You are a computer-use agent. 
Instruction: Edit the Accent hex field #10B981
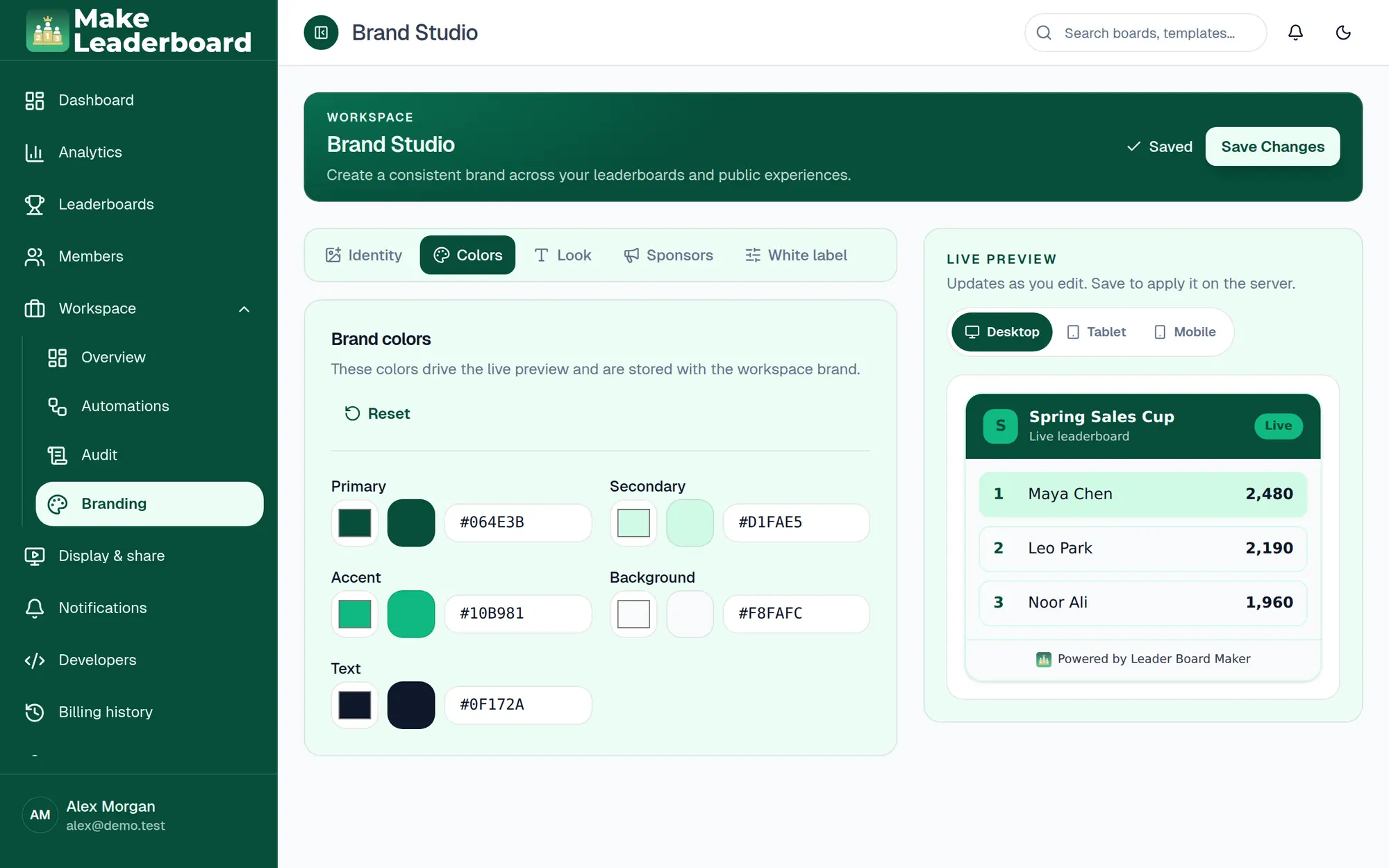[518, 613]
